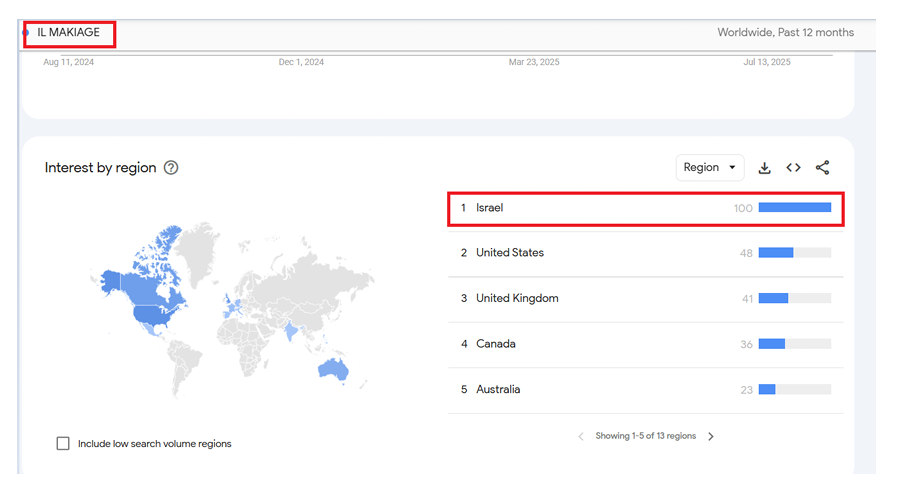
Task: Click the Include low search volume regions label
Action: pyautogui.click(x=155, y=444)
